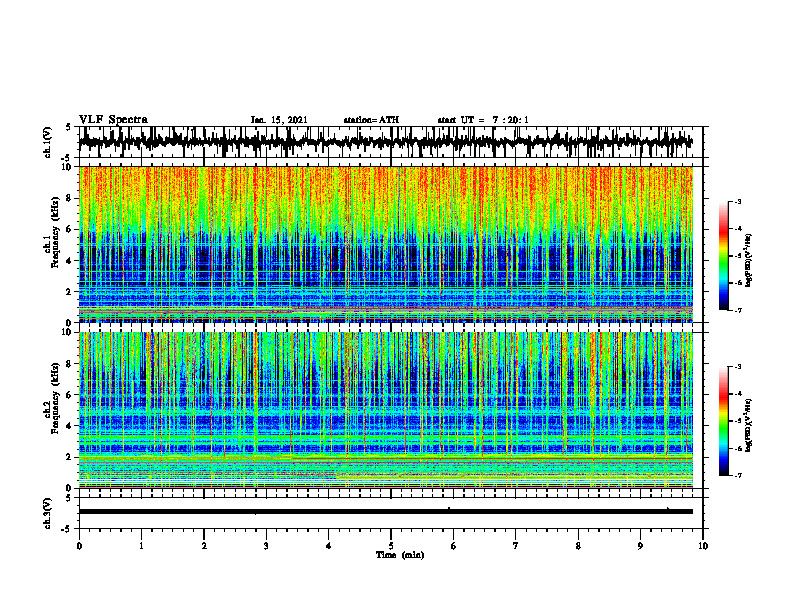The image size is (792, 612).
Task: Click the "-3" label on ch.1 colorbar
Action: (738, 202)
